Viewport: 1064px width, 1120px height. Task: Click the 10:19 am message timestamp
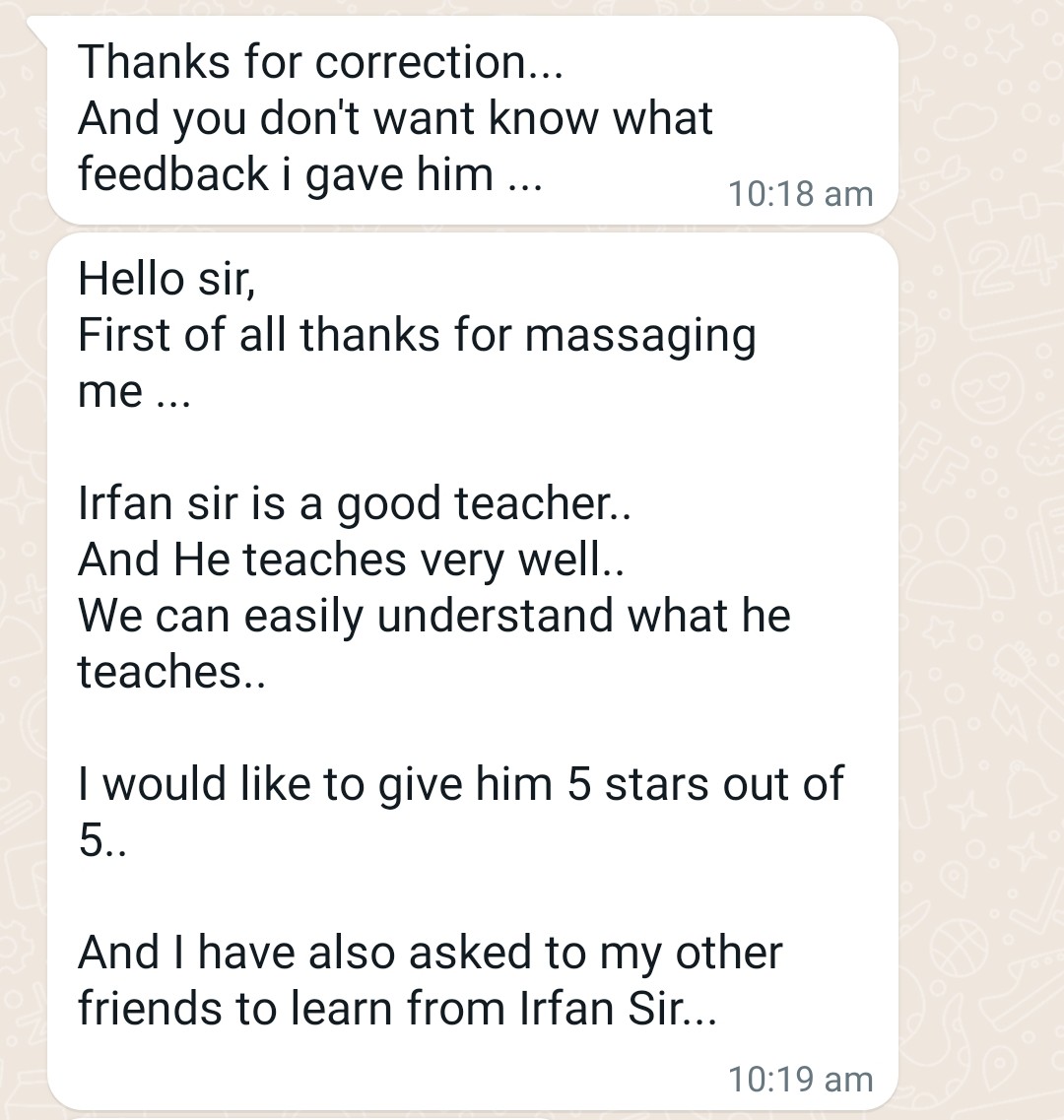(x=800, y=1080)
